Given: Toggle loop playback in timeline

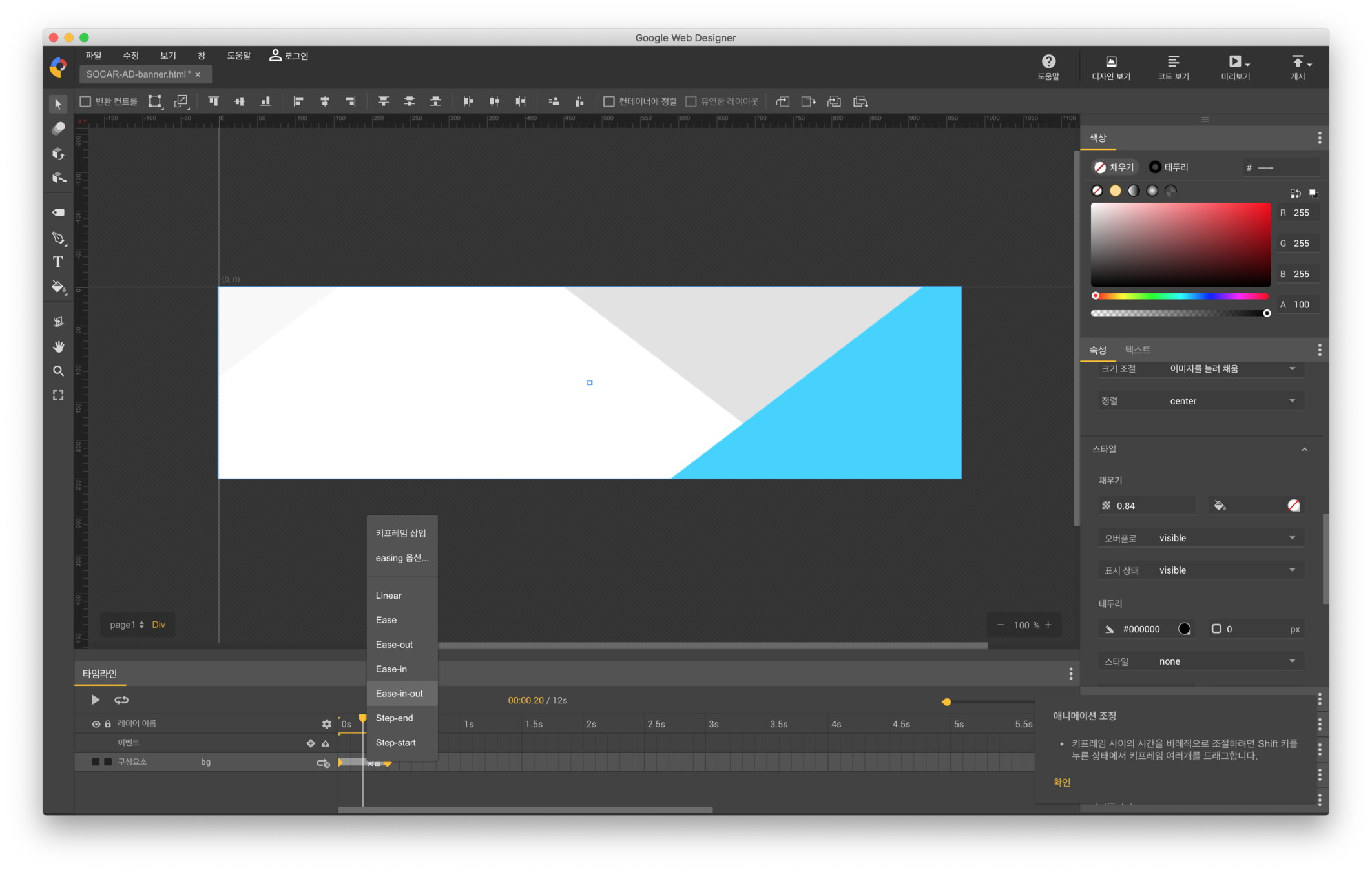Looking at the screenshot, I should tap(121, 700).
